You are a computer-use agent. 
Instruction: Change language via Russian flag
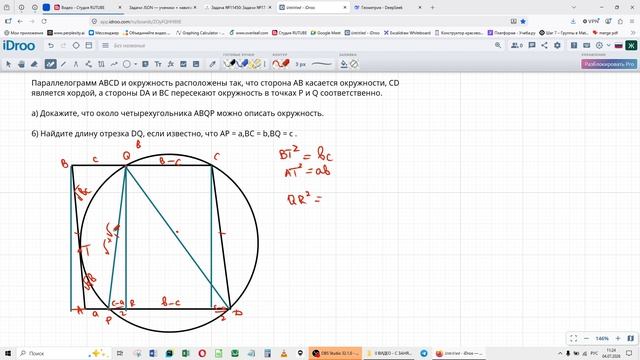619,45
